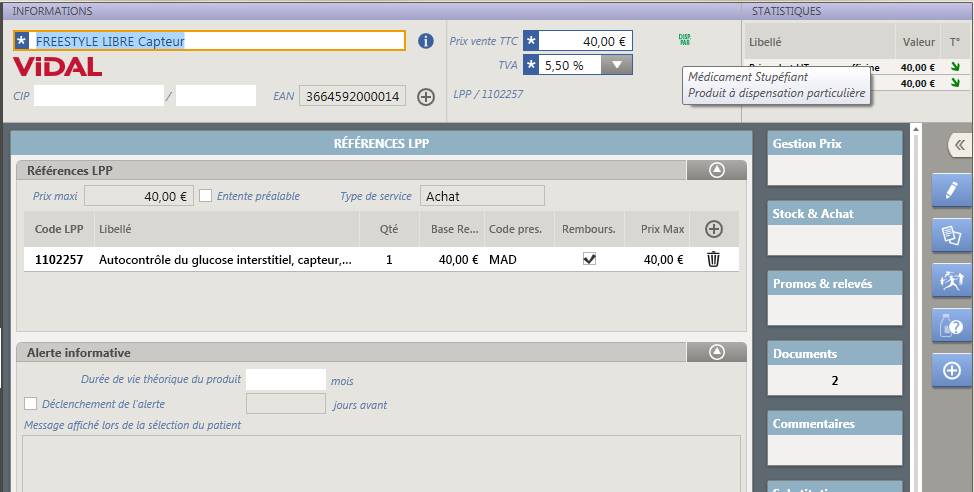Click the FREESTYLE LIBRE Capteur name field
The image size is (974, 492).
coord(210,41)
